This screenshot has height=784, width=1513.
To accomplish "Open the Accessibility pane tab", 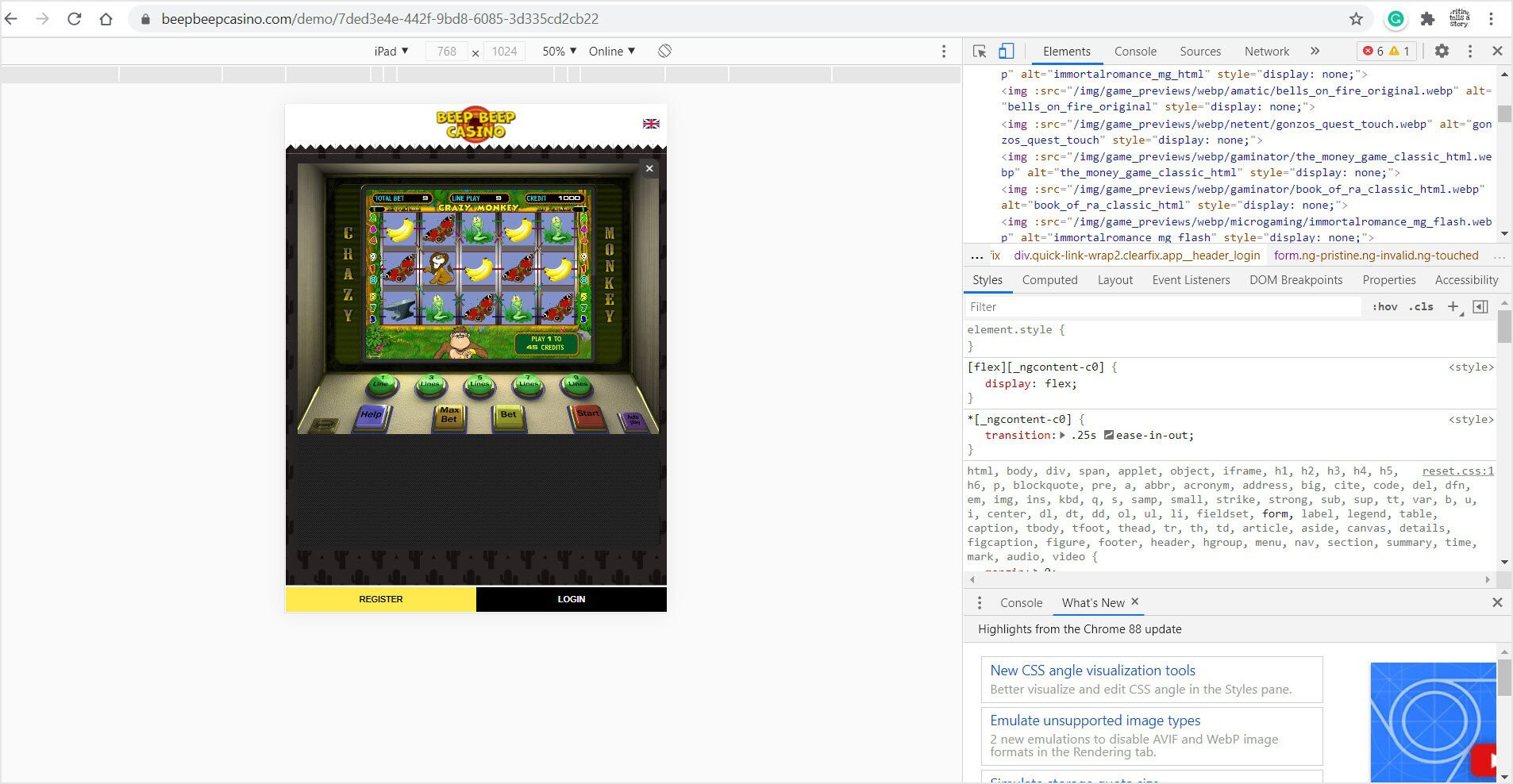I will pos(1466,280).
